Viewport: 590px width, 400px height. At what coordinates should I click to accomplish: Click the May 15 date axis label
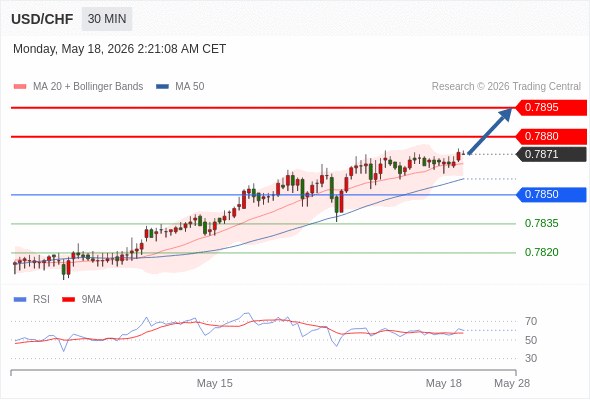click(x=214, y=383)
